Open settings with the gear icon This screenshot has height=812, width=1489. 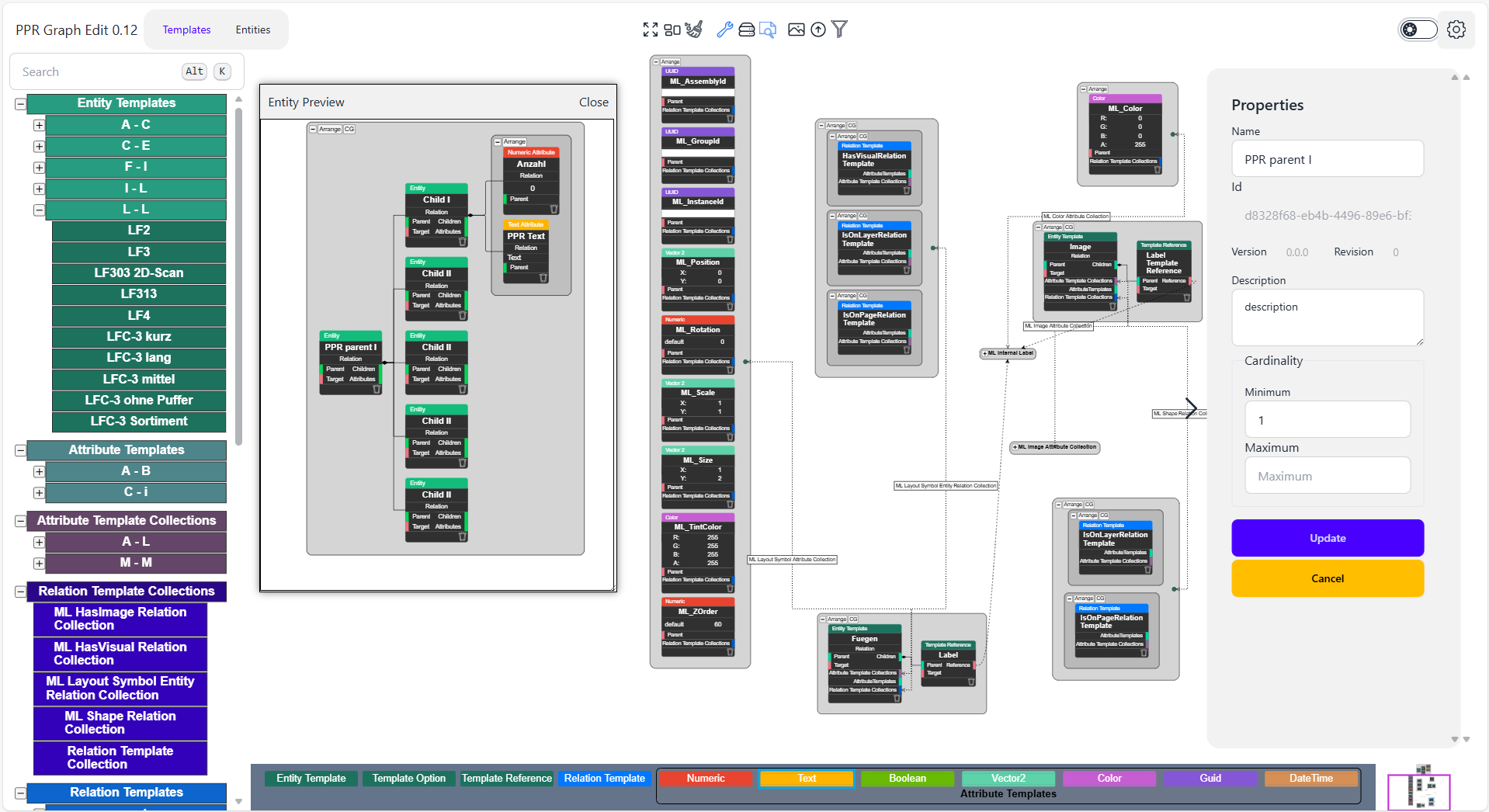1456,29
